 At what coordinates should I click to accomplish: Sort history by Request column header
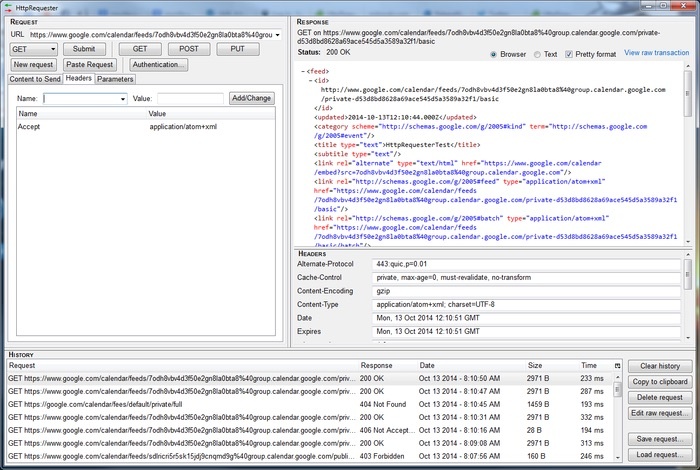coord(183,366)
